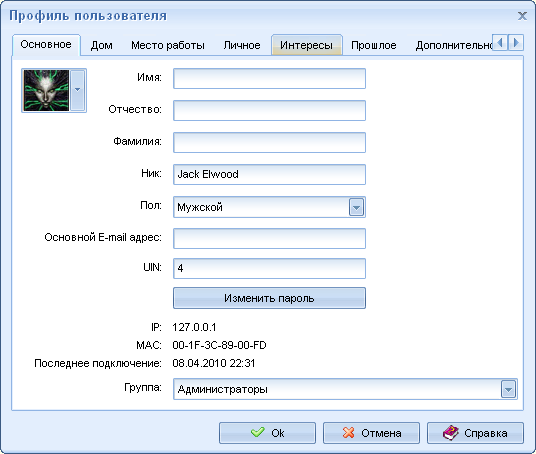Close the Профиль пользователя dialog
Screen dimensions: 536x454
click(522, 16)
